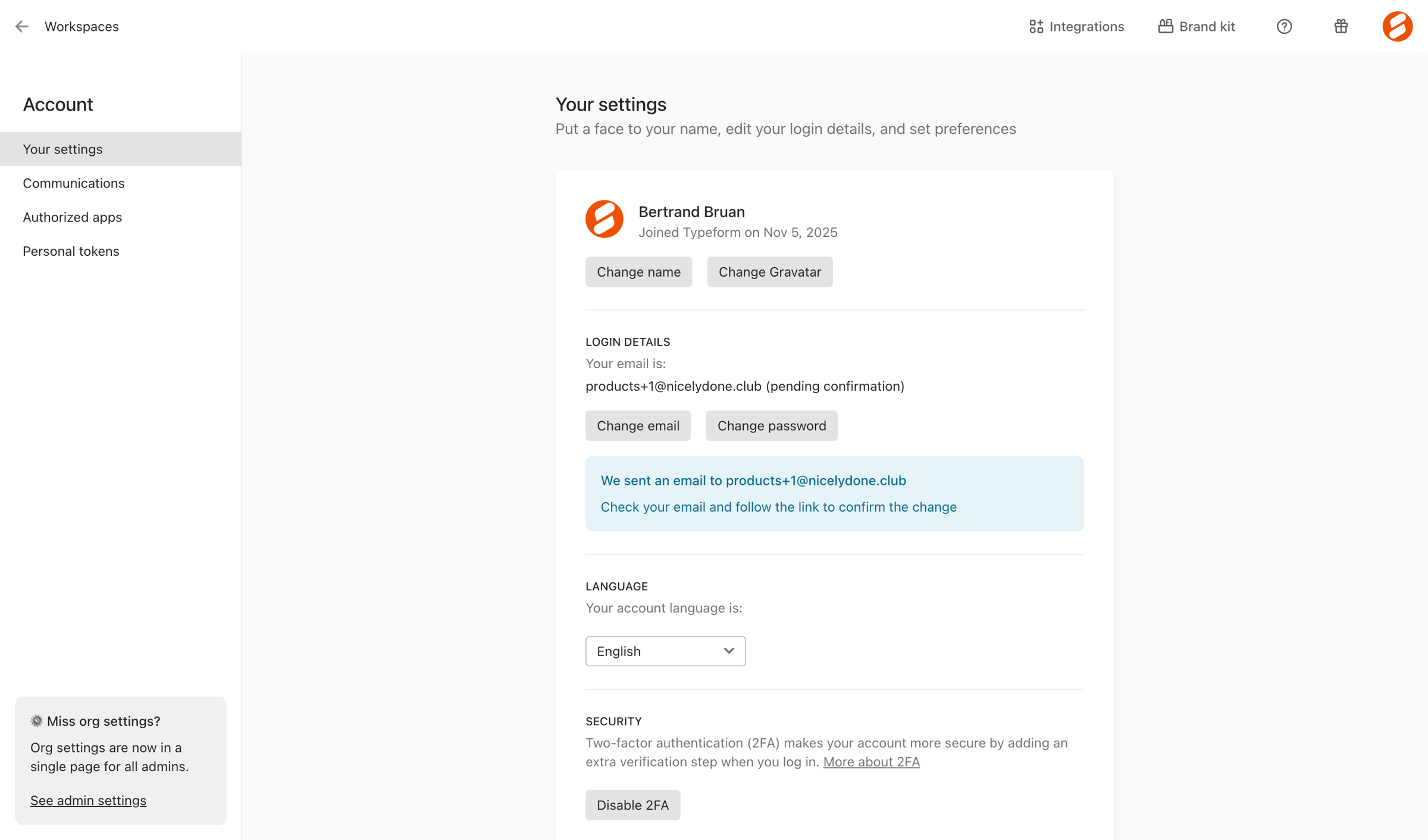This screenshot has height=840, width=1428.
Task: Click the Change name button
Action: coord(638,272)
